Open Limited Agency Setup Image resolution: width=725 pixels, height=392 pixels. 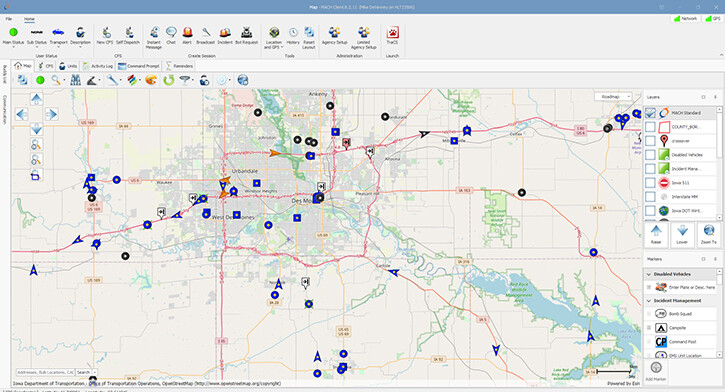point(363,38)
